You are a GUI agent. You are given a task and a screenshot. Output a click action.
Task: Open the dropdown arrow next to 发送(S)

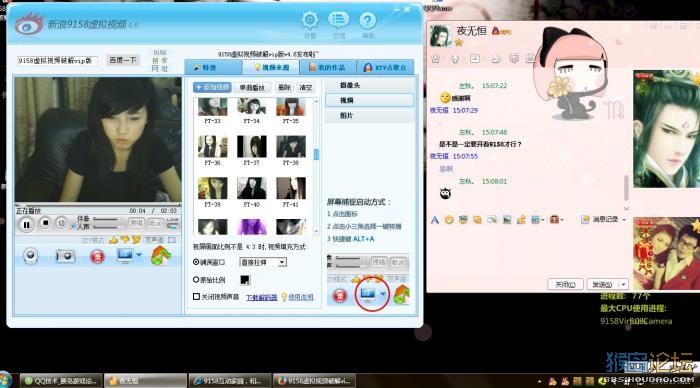click(624, 284)
